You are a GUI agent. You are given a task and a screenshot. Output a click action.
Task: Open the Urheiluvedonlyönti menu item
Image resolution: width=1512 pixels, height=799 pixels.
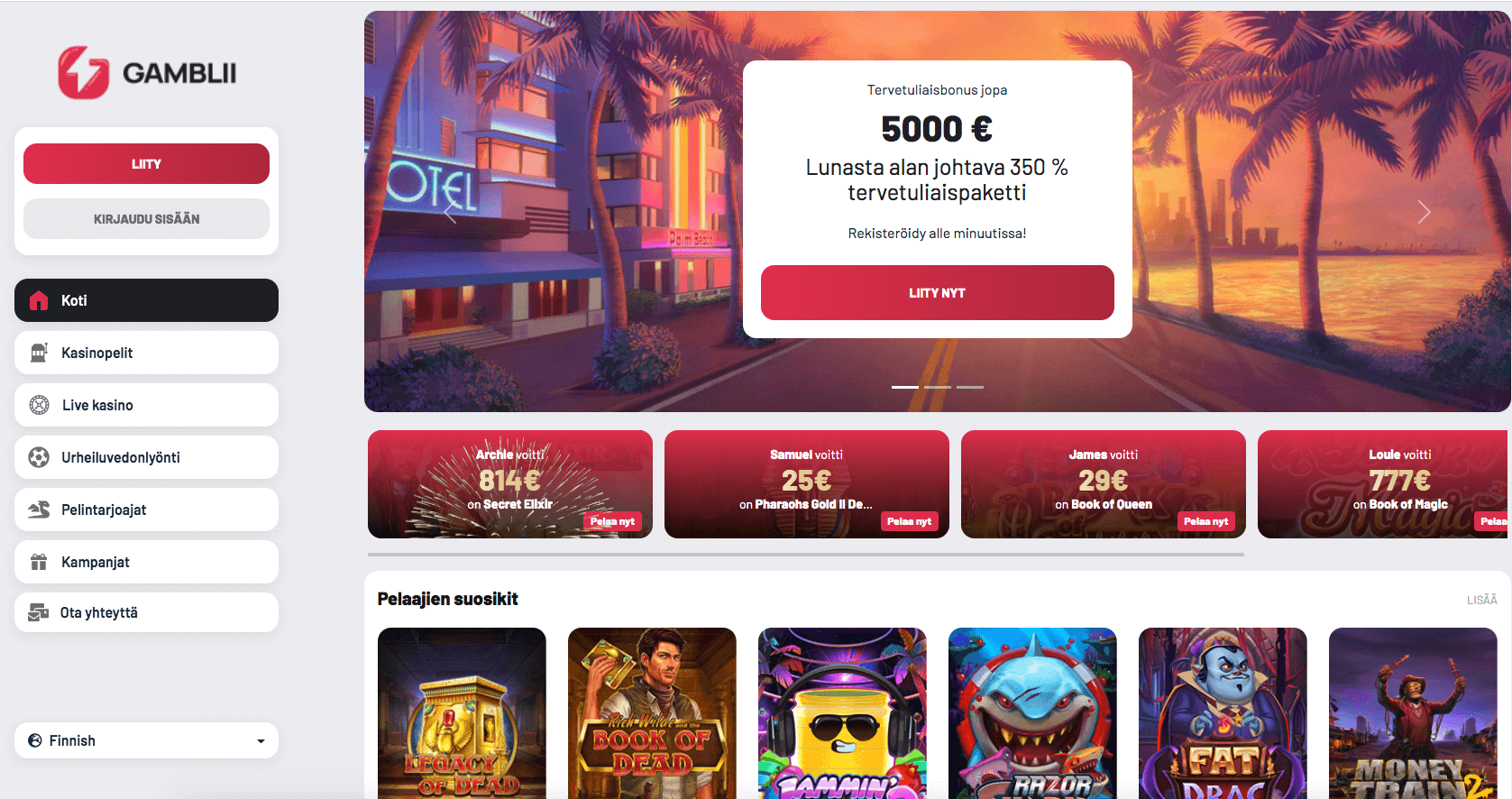coord(146,457)
